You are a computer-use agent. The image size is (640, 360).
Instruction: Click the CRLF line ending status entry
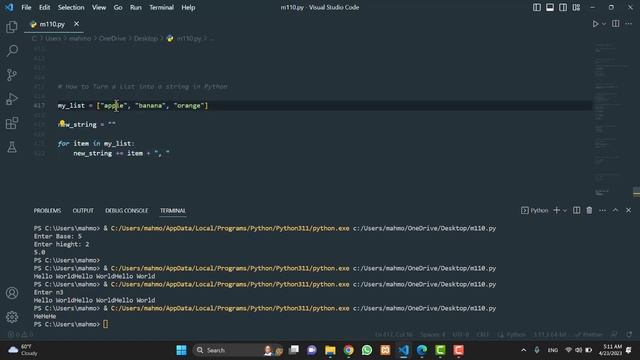[482, 335]
